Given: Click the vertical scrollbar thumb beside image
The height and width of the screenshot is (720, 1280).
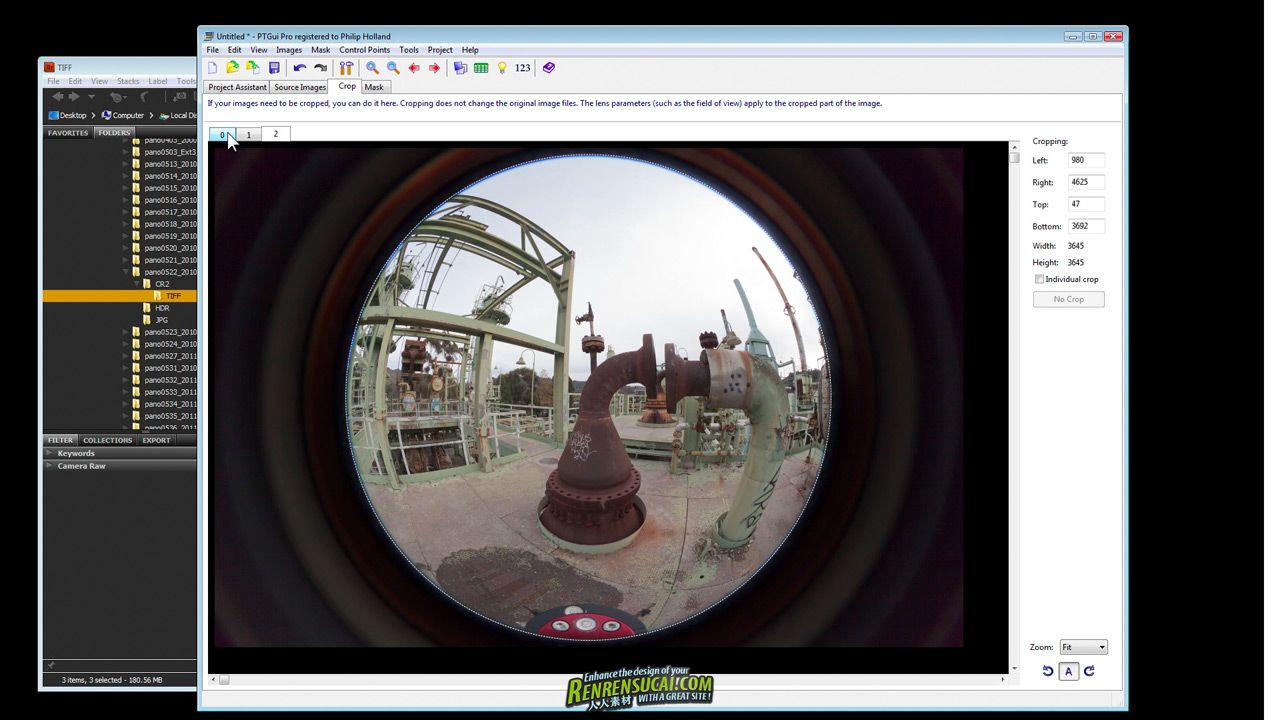Looking at the screenshot, I should tap(1014, 157).
